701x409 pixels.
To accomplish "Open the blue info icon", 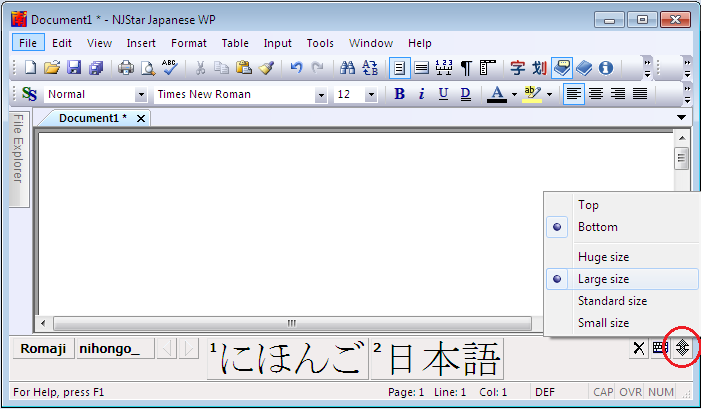I will coord(606,68).
